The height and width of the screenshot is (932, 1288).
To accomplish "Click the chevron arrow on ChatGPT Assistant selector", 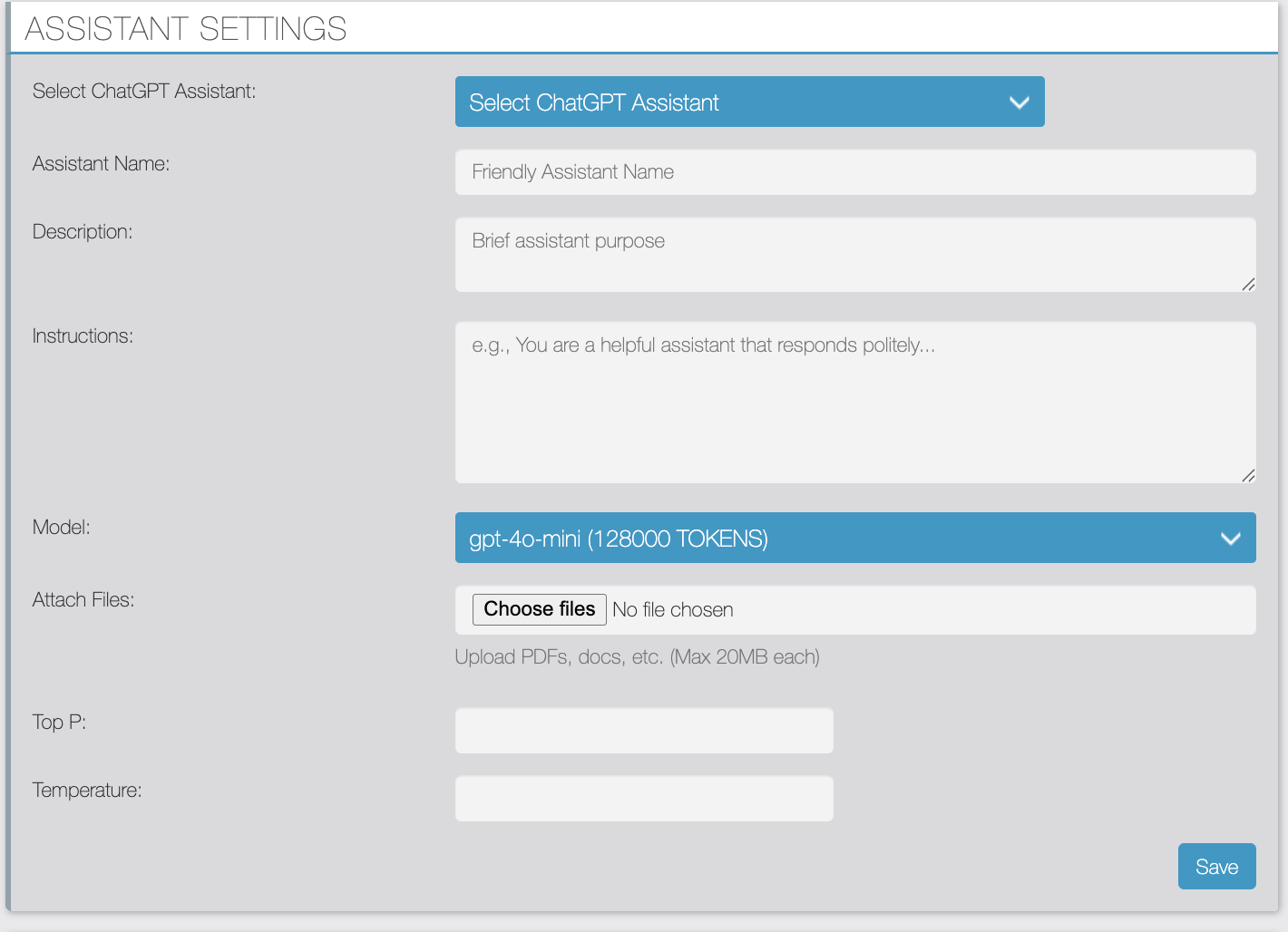I will click(1019, 102).
